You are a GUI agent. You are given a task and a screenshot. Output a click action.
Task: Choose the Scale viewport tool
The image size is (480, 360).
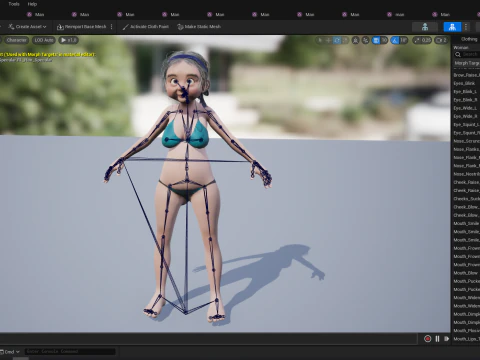[345, 40]
